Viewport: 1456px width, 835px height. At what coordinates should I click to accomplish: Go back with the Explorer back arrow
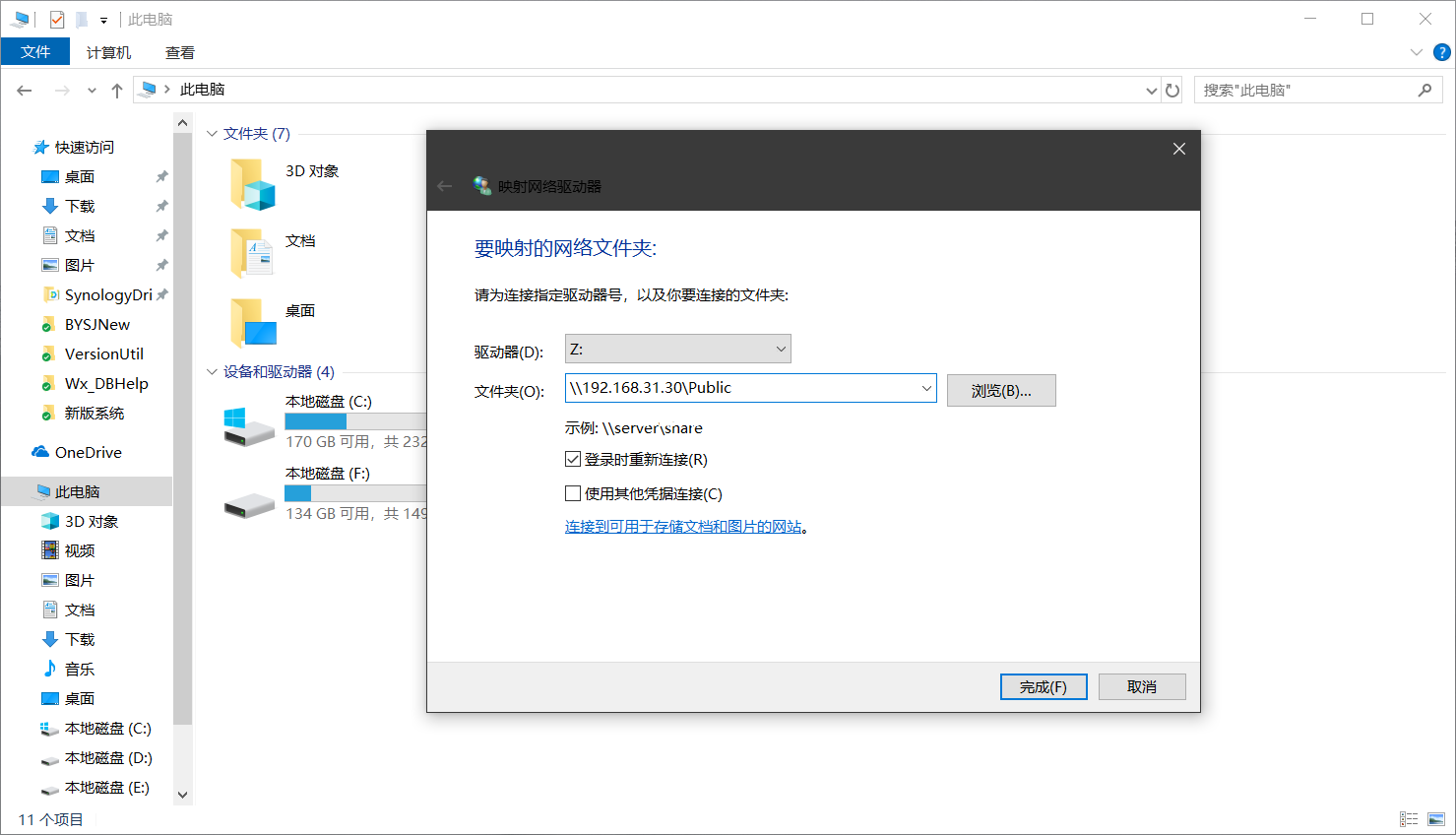point(25,91)
